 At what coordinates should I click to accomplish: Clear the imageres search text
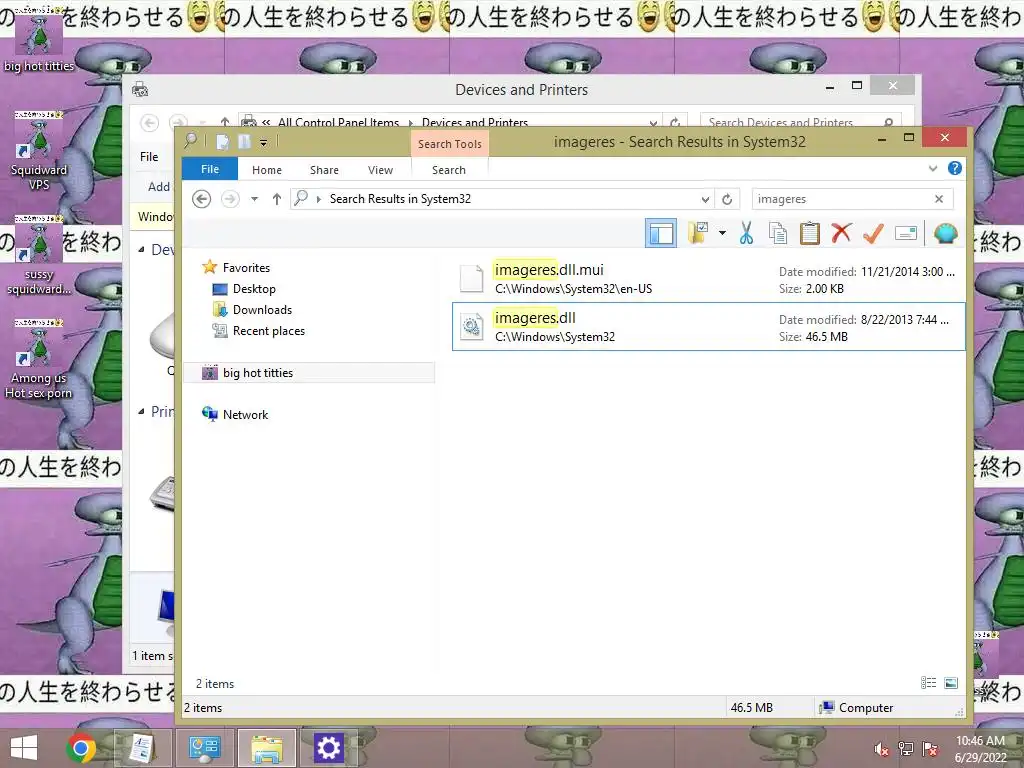coord(939,199)
